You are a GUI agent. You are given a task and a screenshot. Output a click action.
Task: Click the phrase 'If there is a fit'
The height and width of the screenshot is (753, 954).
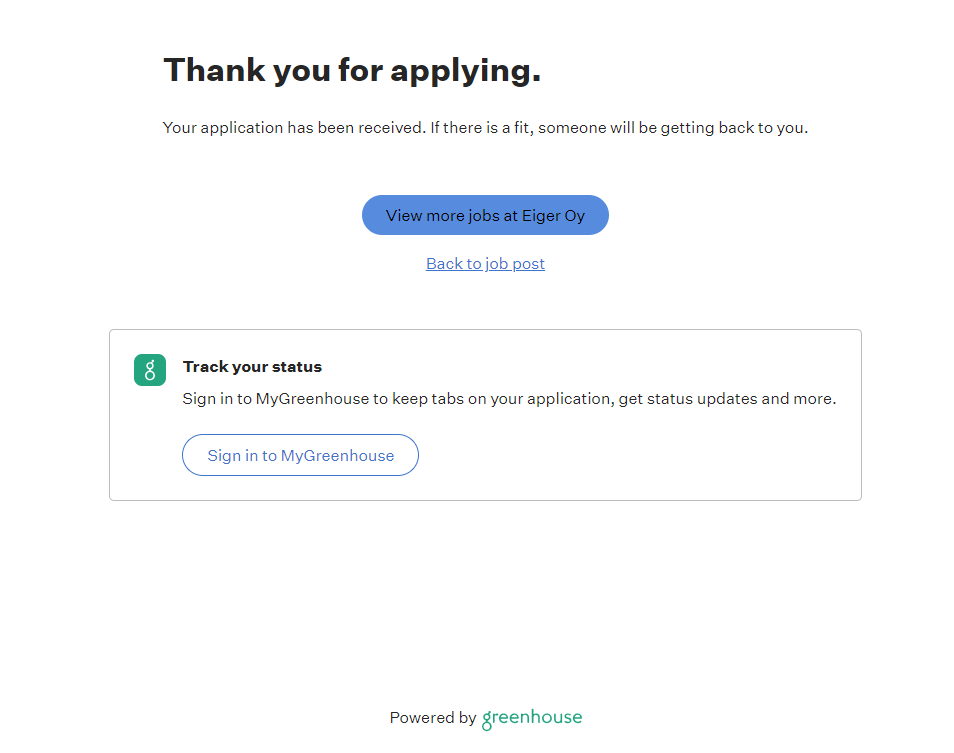481,128
